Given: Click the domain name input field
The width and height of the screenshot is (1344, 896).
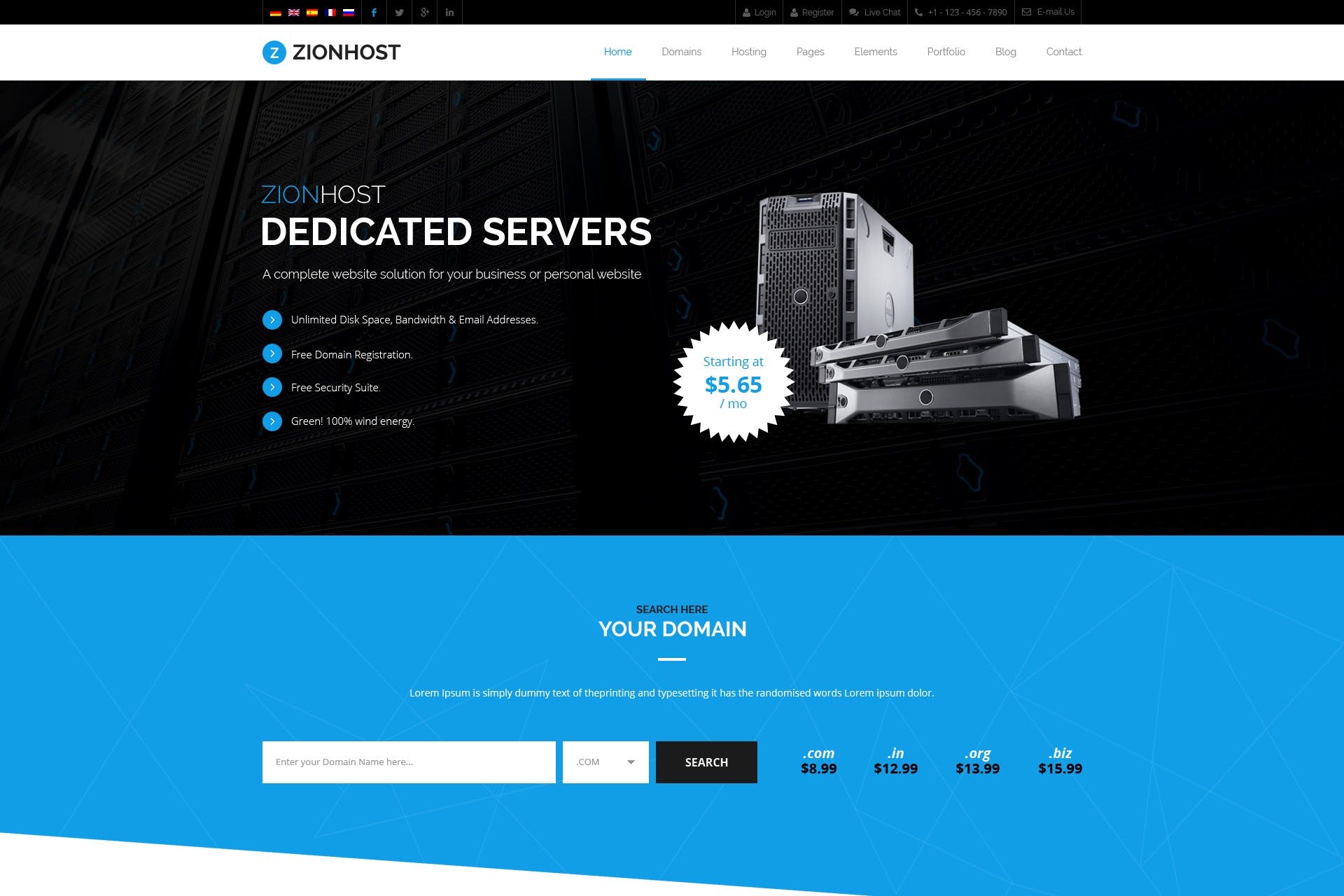Looking at the screenshot, I should 408,761.
